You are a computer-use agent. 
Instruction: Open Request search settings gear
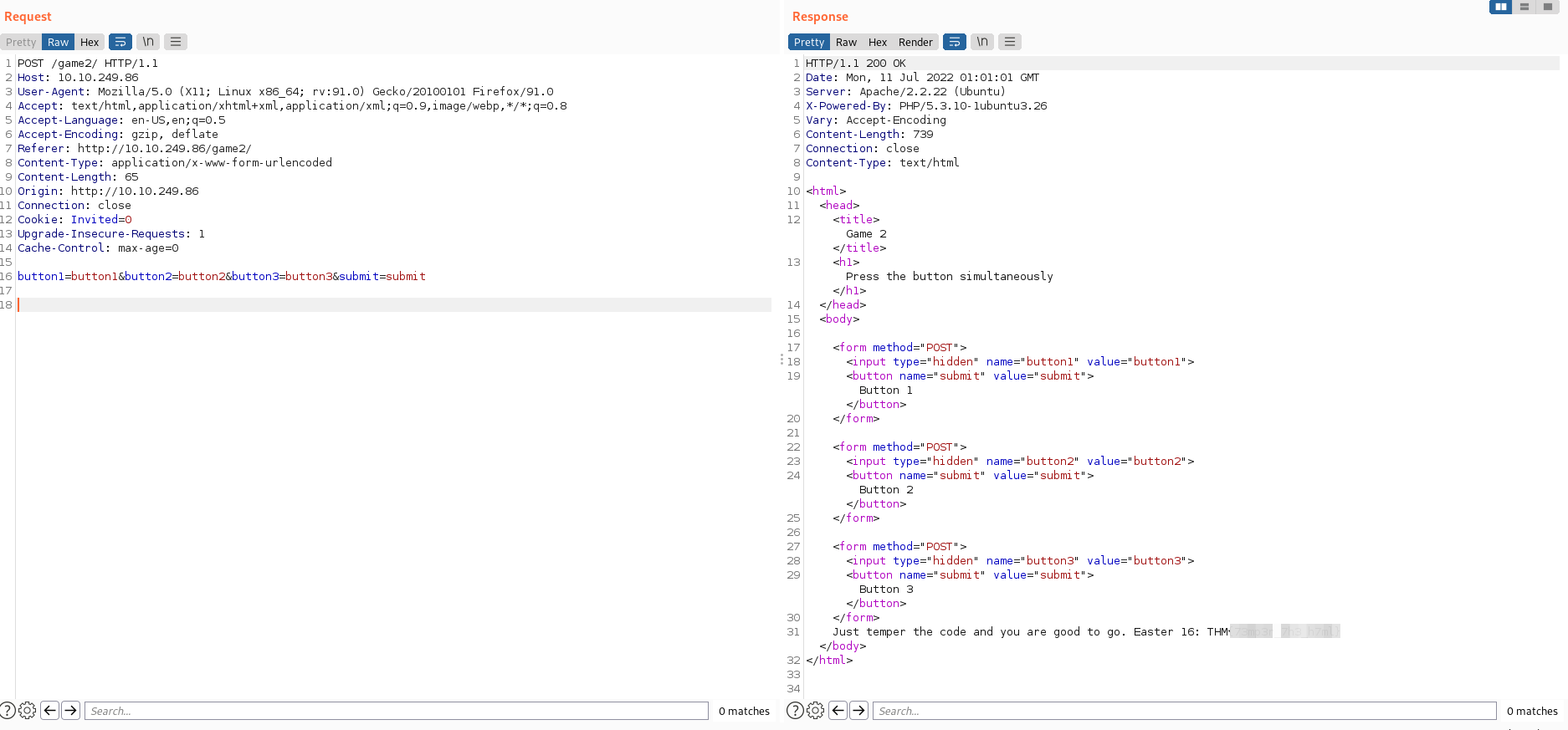(x=28, y=711)
